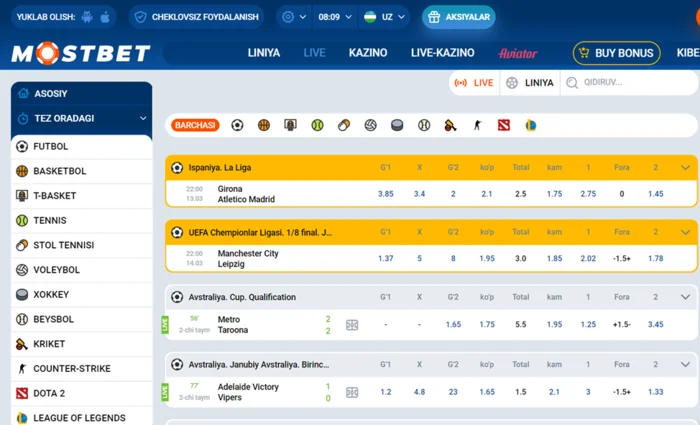Open Xokkey in the sidebar

81,295
